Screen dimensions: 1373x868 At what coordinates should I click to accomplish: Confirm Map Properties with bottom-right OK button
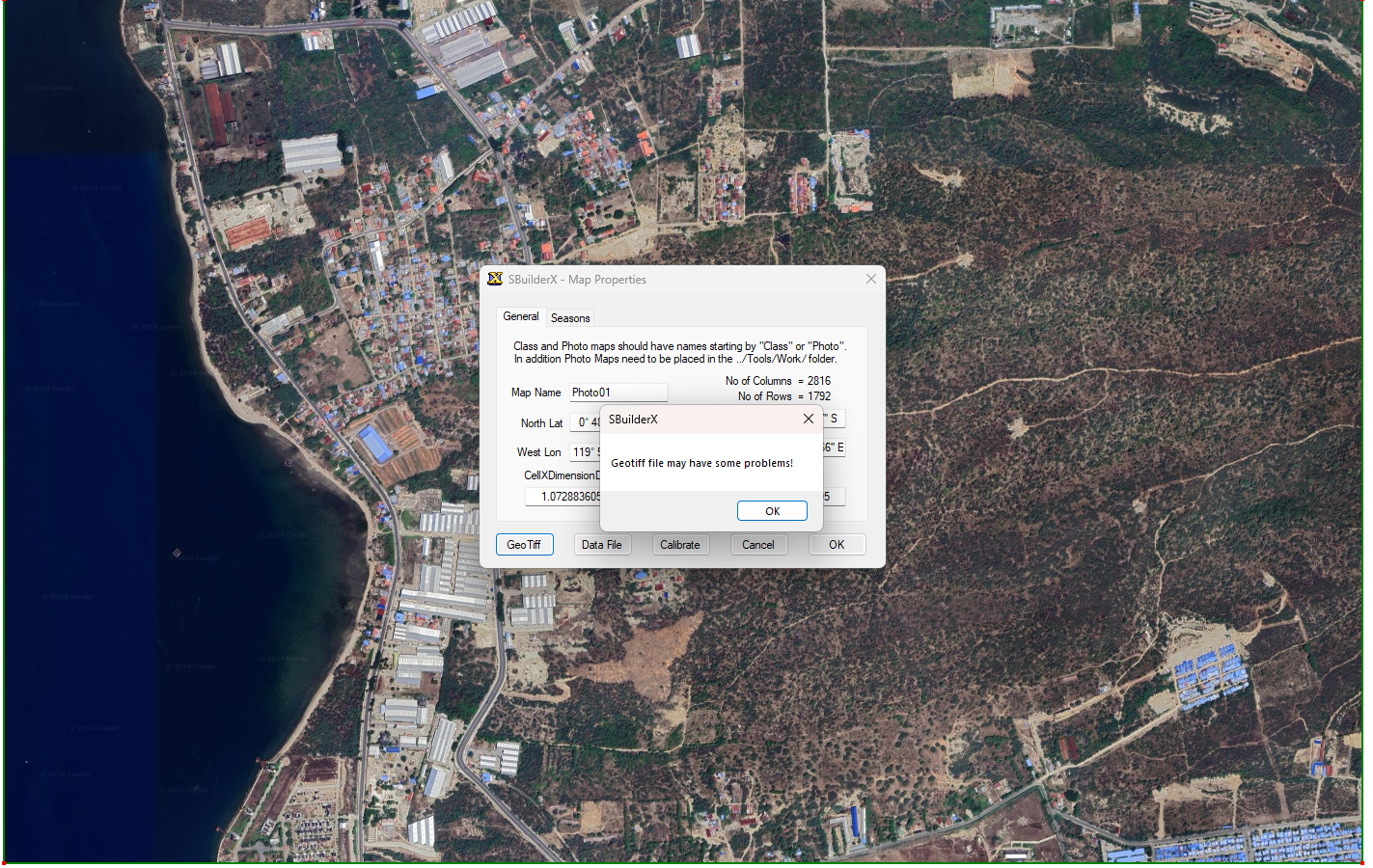click(x=836, y=545)
